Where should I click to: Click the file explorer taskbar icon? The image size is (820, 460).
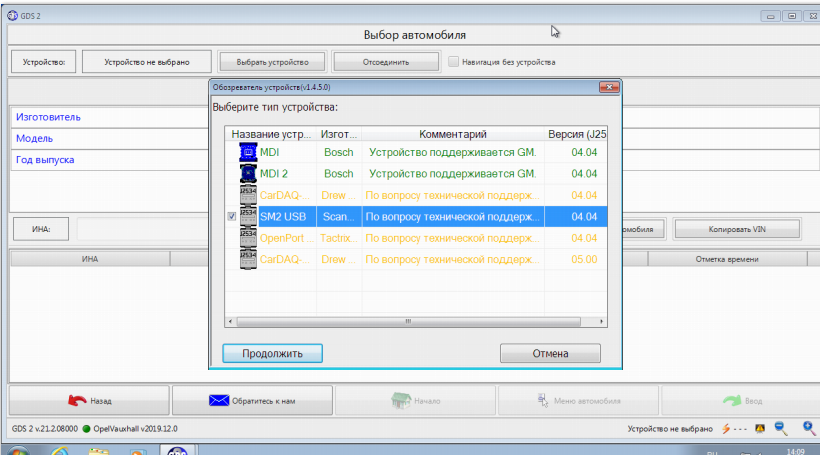(98, 453)
